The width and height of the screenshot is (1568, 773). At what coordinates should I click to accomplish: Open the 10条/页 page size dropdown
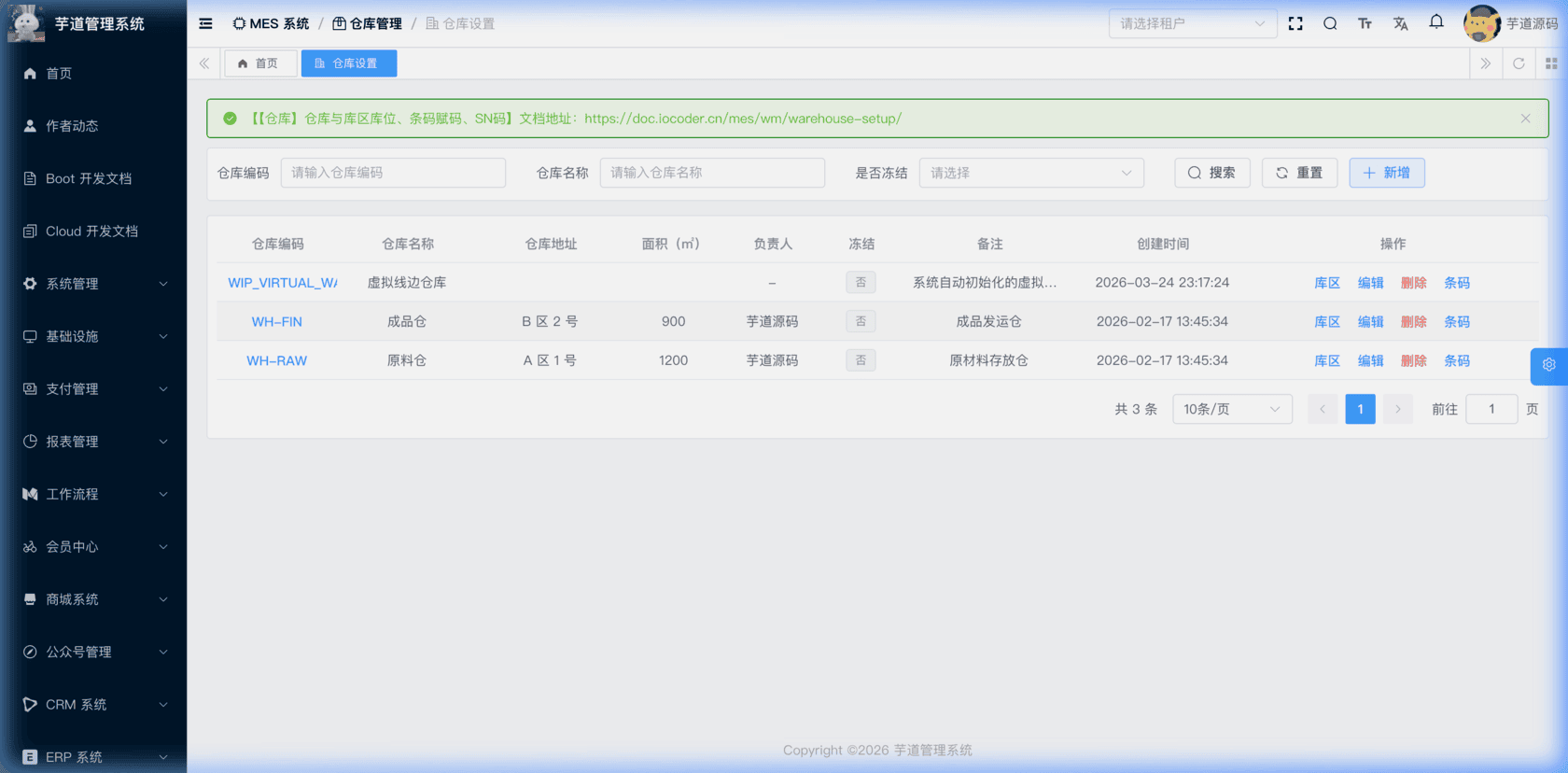[x=1232, y=409]
